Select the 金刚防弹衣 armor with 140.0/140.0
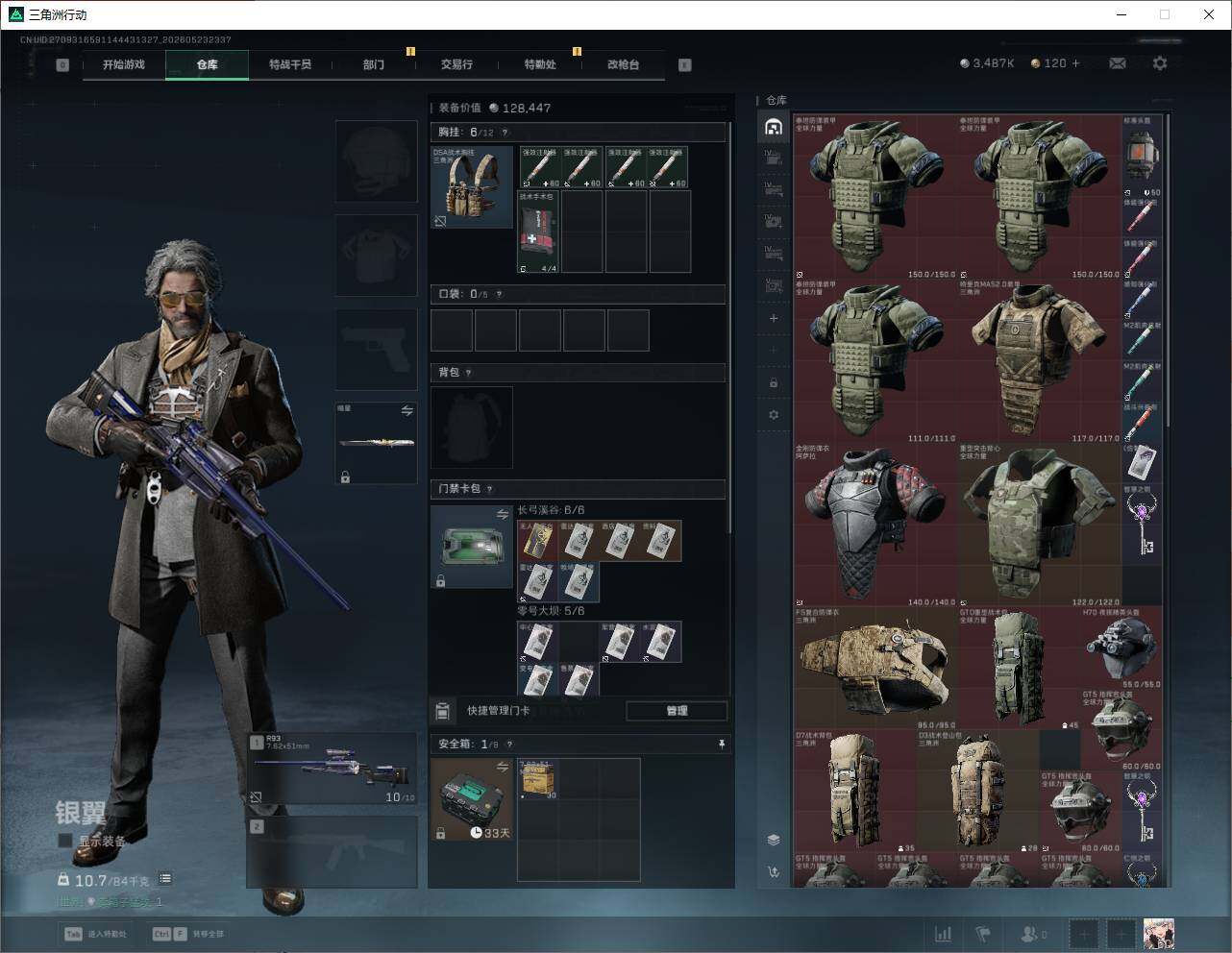This screenshot has height=953, width=1232. (875, 525)
